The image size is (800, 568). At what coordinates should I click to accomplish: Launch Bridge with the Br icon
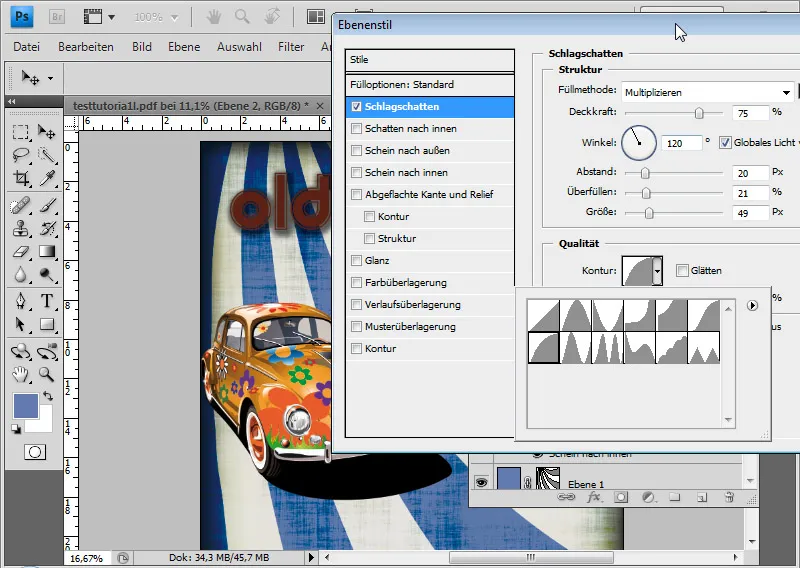[57, 17]
